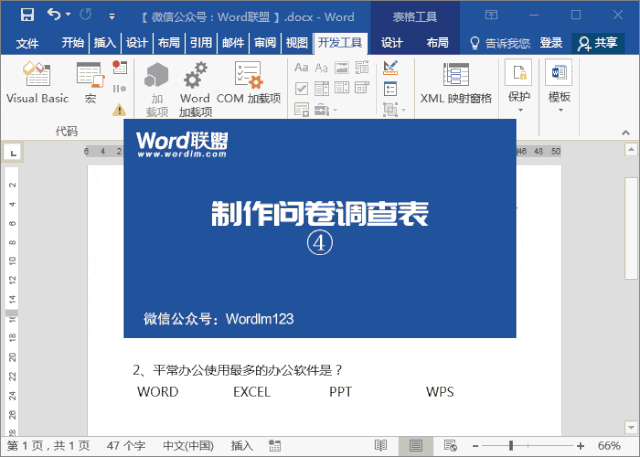Image resolution: width=640 pixels, height=457 pixels.
Task: Insert a rich text content control
Action: (x=301, y=67)
